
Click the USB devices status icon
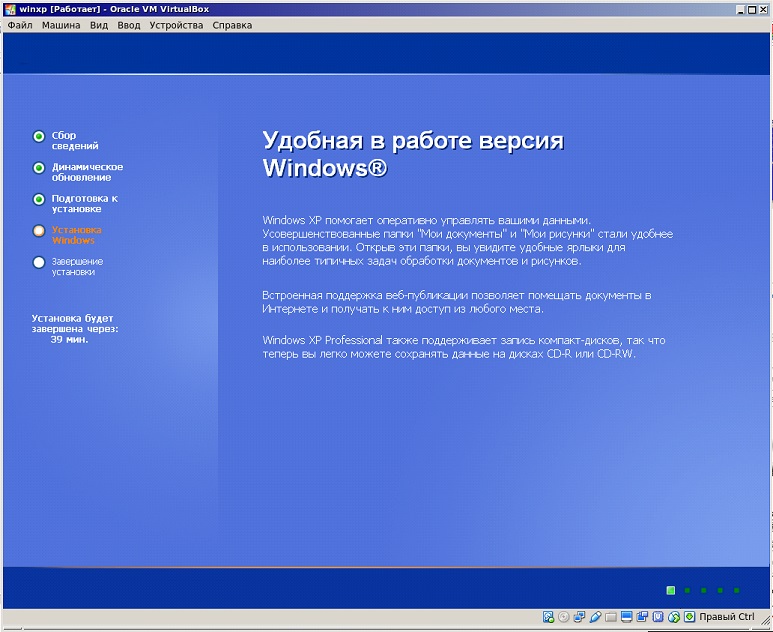click(596, 617)
